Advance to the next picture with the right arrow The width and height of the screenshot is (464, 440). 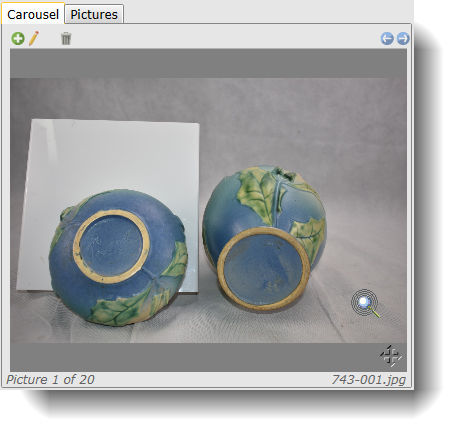[x=403, y=39]
